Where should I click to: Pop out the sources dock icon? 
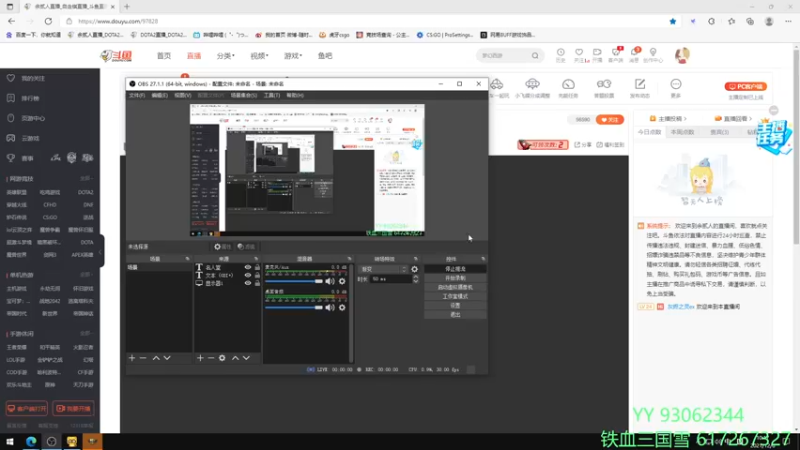click(x=256, y=259)
